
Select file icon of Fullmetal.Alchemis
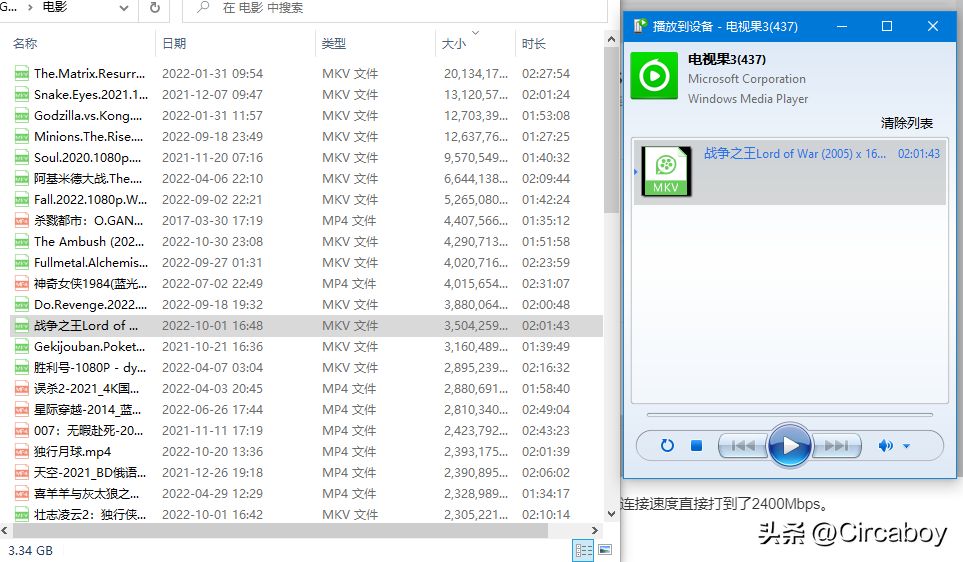21,262
